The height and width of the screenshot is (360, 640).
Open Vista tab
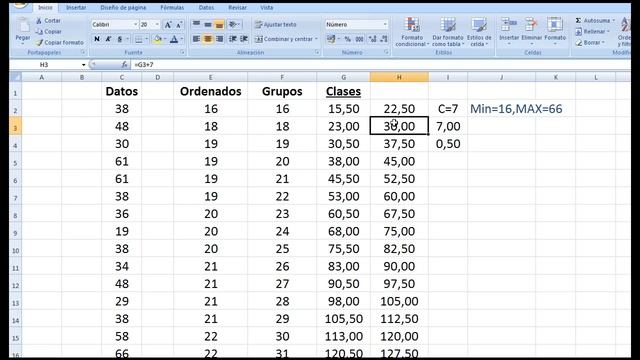[267, 8]
